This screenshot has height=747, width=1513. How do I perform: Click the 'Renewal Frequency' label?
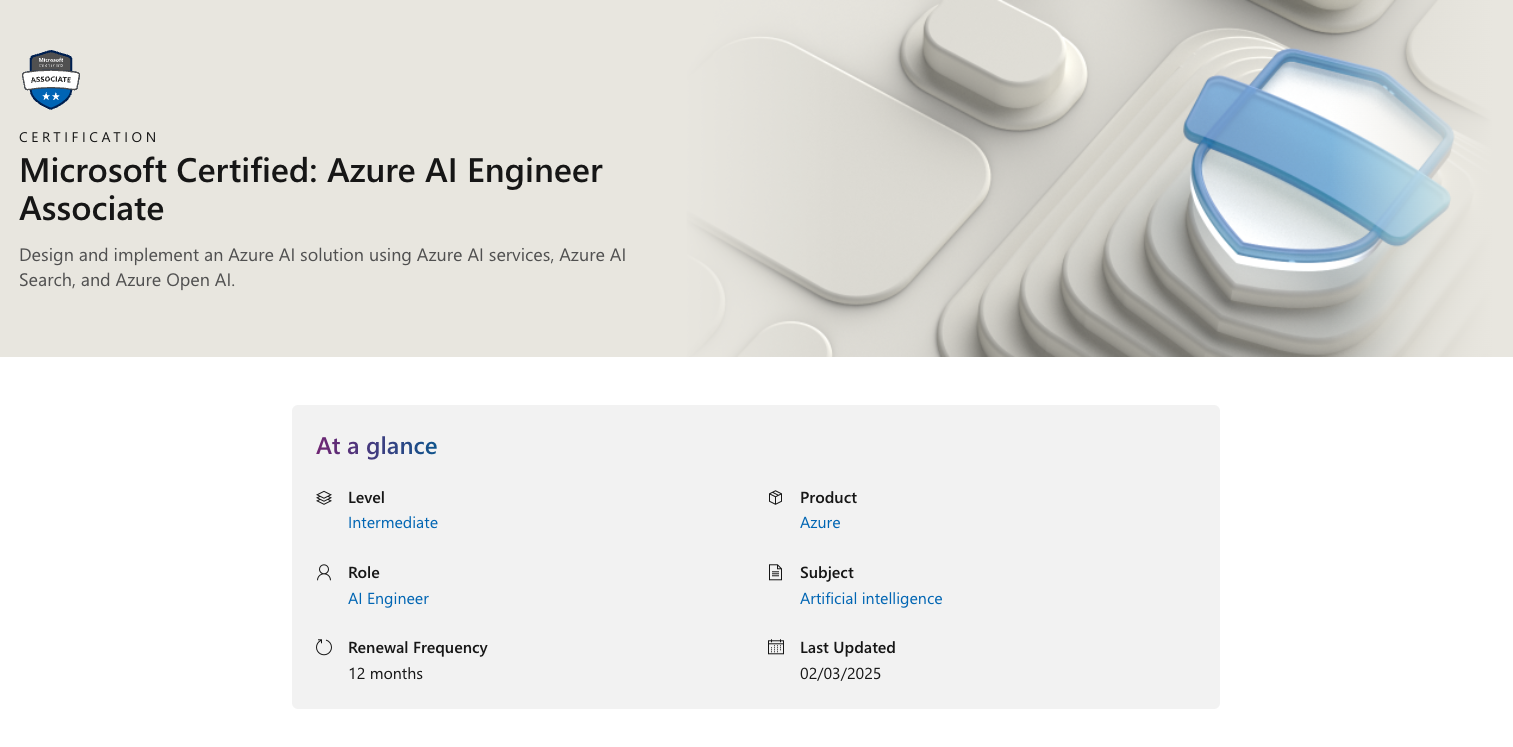418,647
